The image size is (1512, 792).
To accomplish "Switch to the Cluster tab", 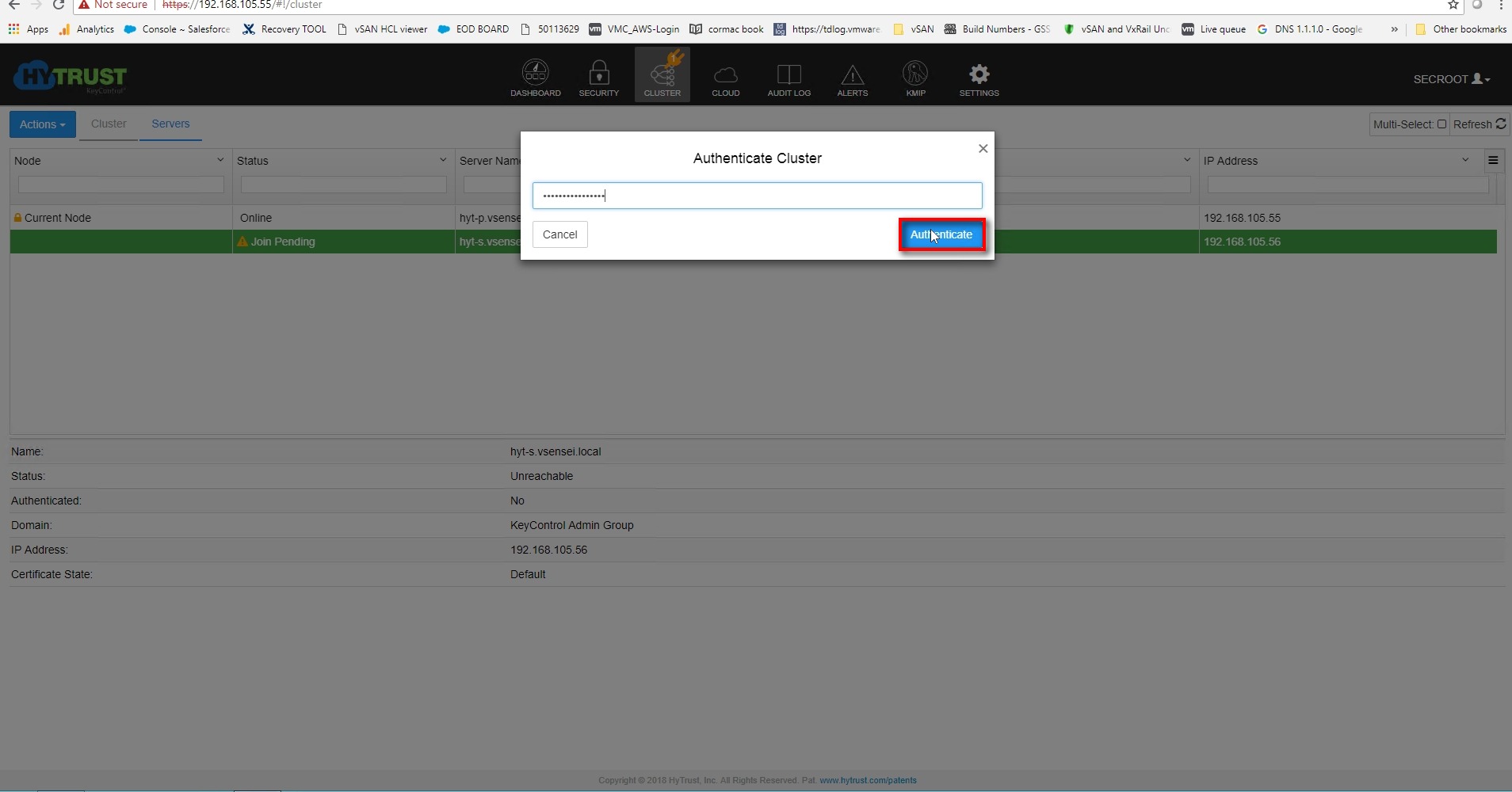I will click(x=109, y=124).
